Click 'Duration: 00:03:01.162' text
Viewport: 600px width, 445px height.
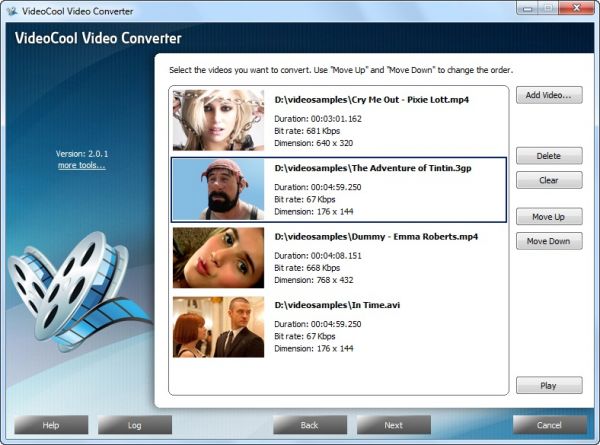click(x=318, y=119)
